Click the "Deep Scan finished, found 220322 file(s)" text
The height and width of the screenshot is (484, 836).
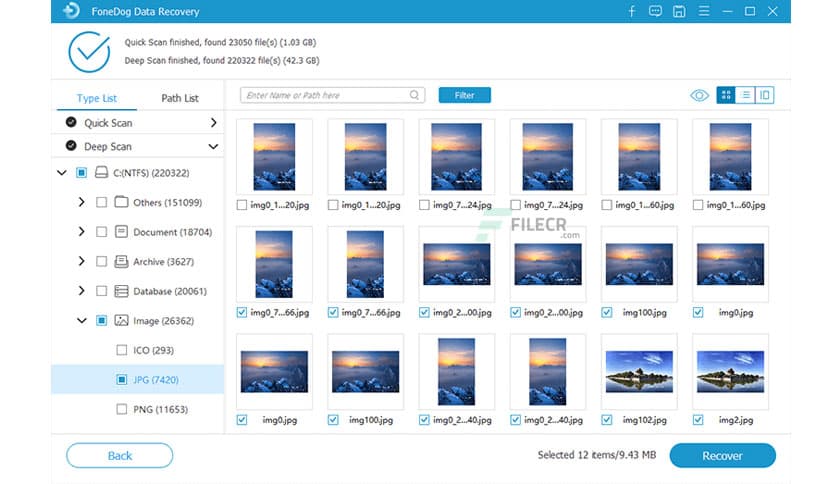222,61
